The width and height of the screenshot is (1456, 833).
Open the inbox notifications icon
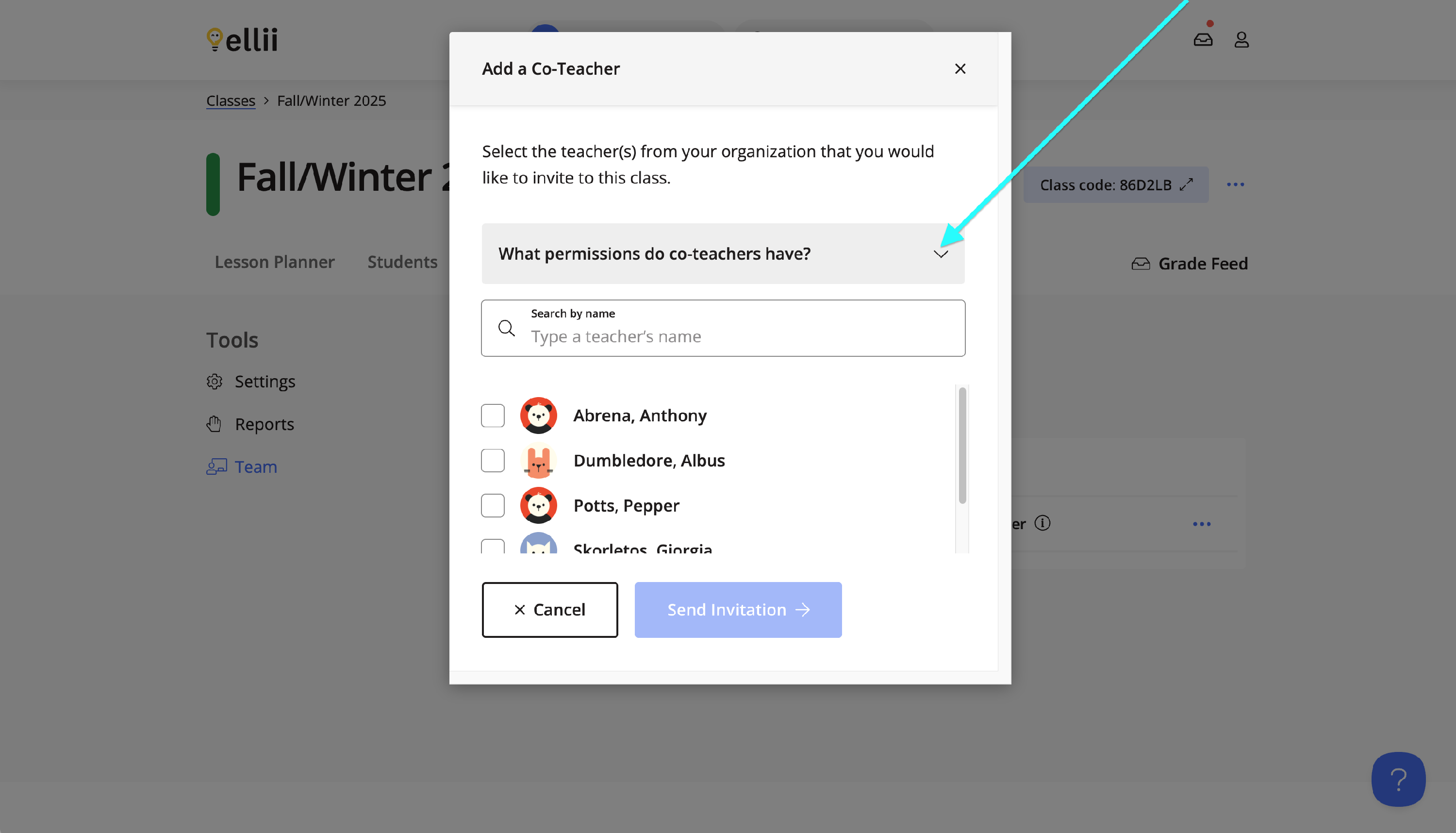pos(1203,39)
